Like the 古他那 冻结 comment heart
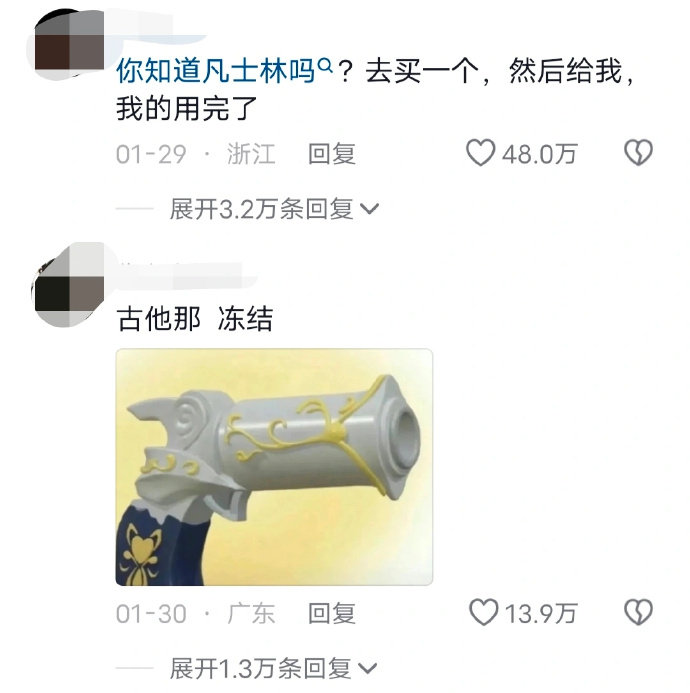 483,613
